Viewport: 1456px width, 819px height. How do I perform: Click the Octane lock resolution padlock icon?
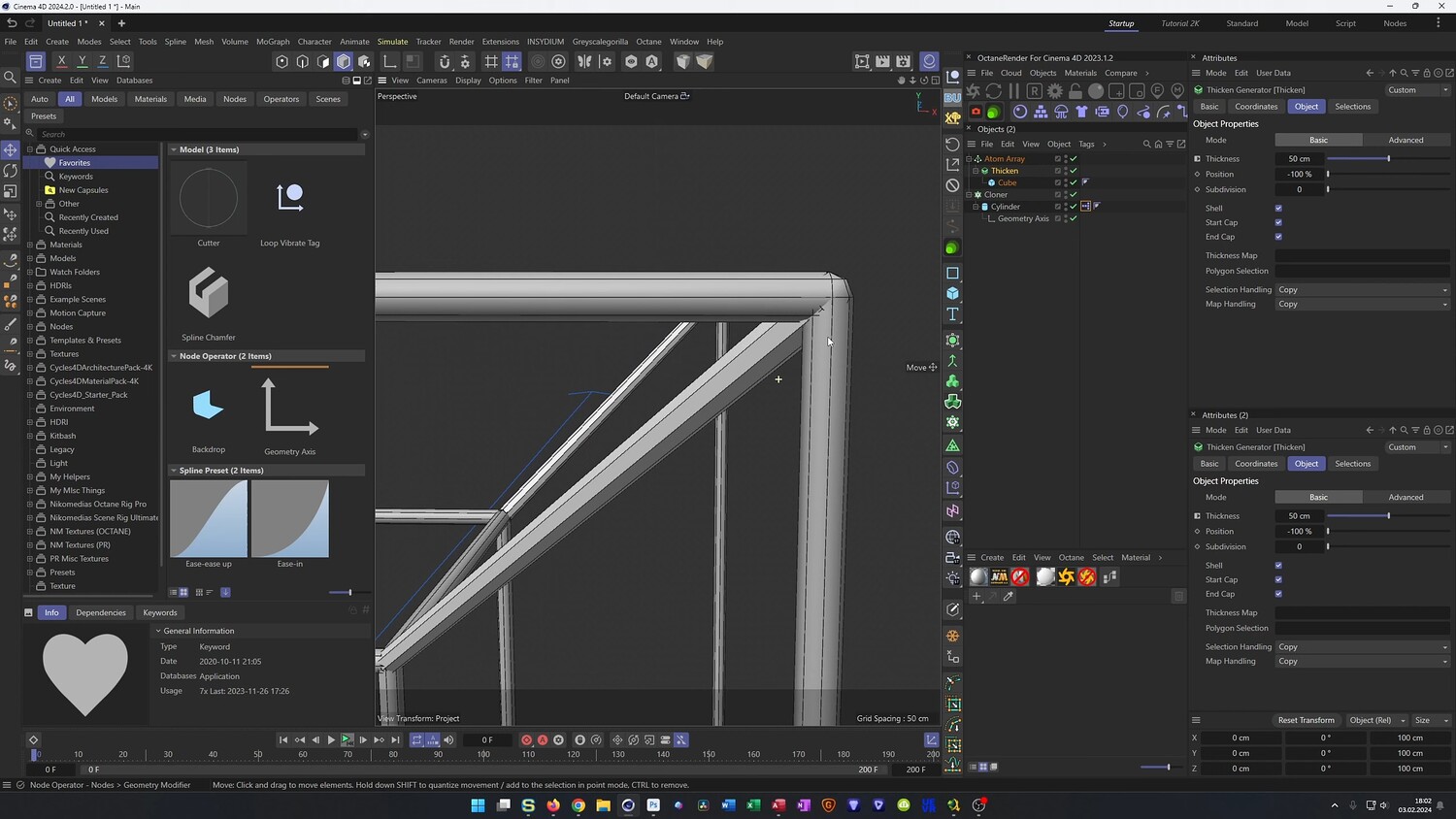pyautogui.click(x=1075, y=90)
